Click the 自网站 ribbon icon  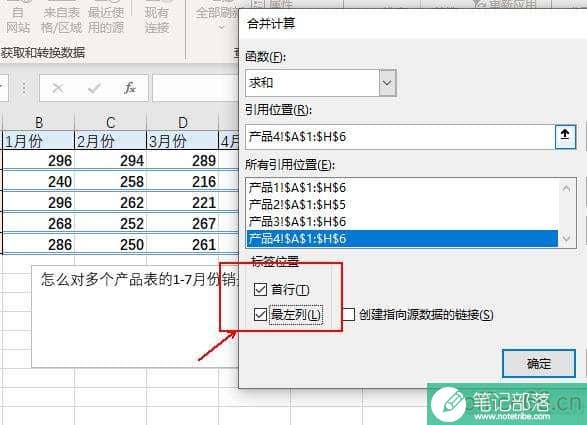17,18
